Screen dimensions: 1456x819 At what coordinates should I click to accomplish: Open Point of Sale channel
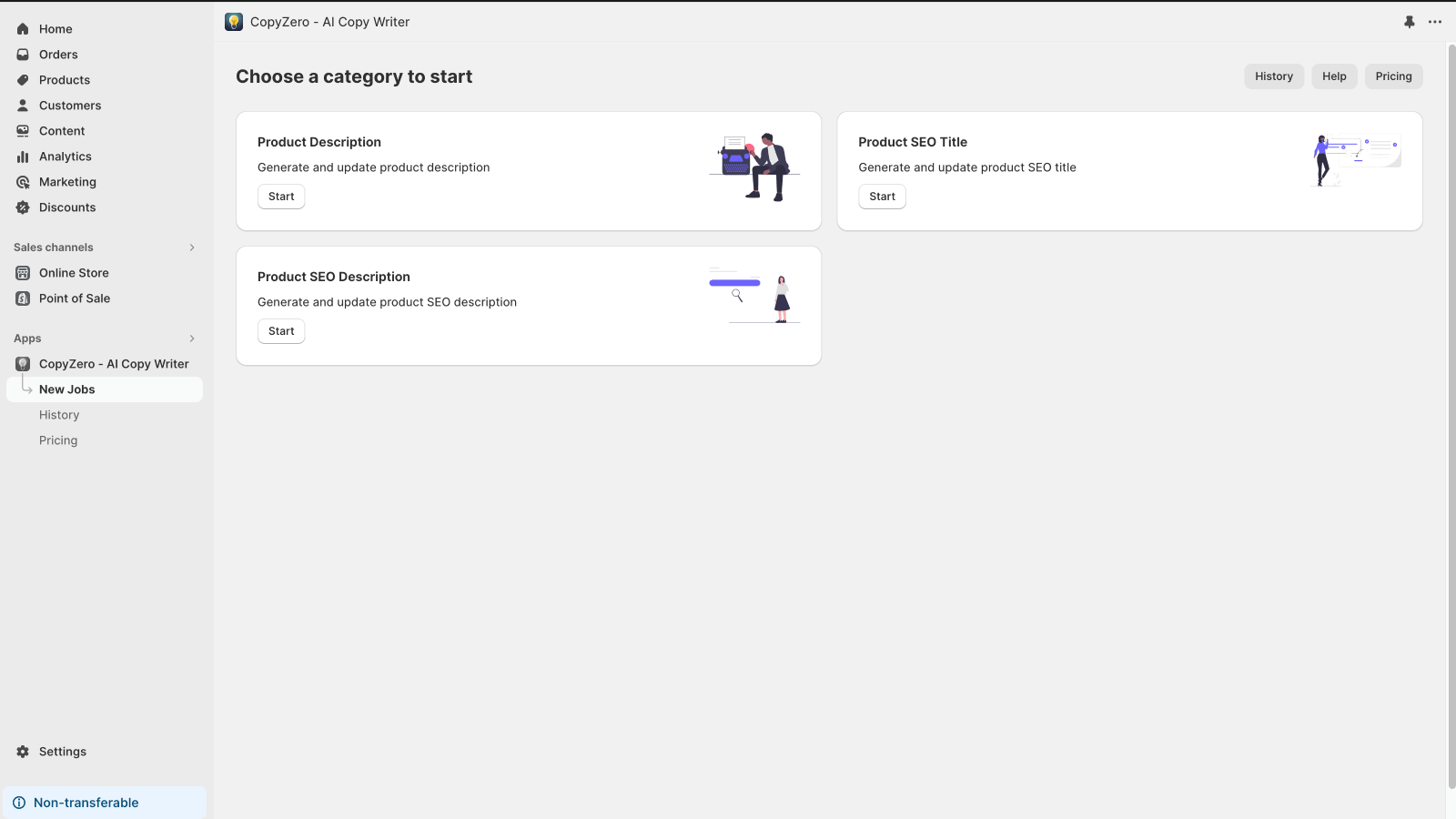74,298
